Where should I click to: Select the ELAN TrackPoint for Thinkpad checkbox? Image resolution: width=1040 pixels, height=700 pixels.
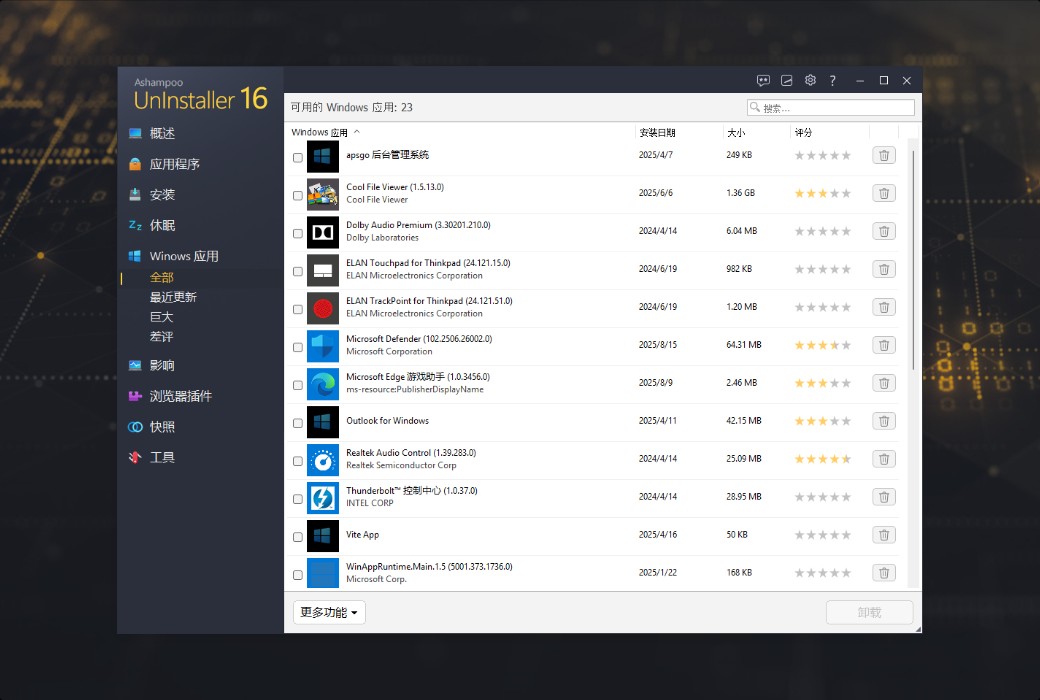(x=298, y=309)
